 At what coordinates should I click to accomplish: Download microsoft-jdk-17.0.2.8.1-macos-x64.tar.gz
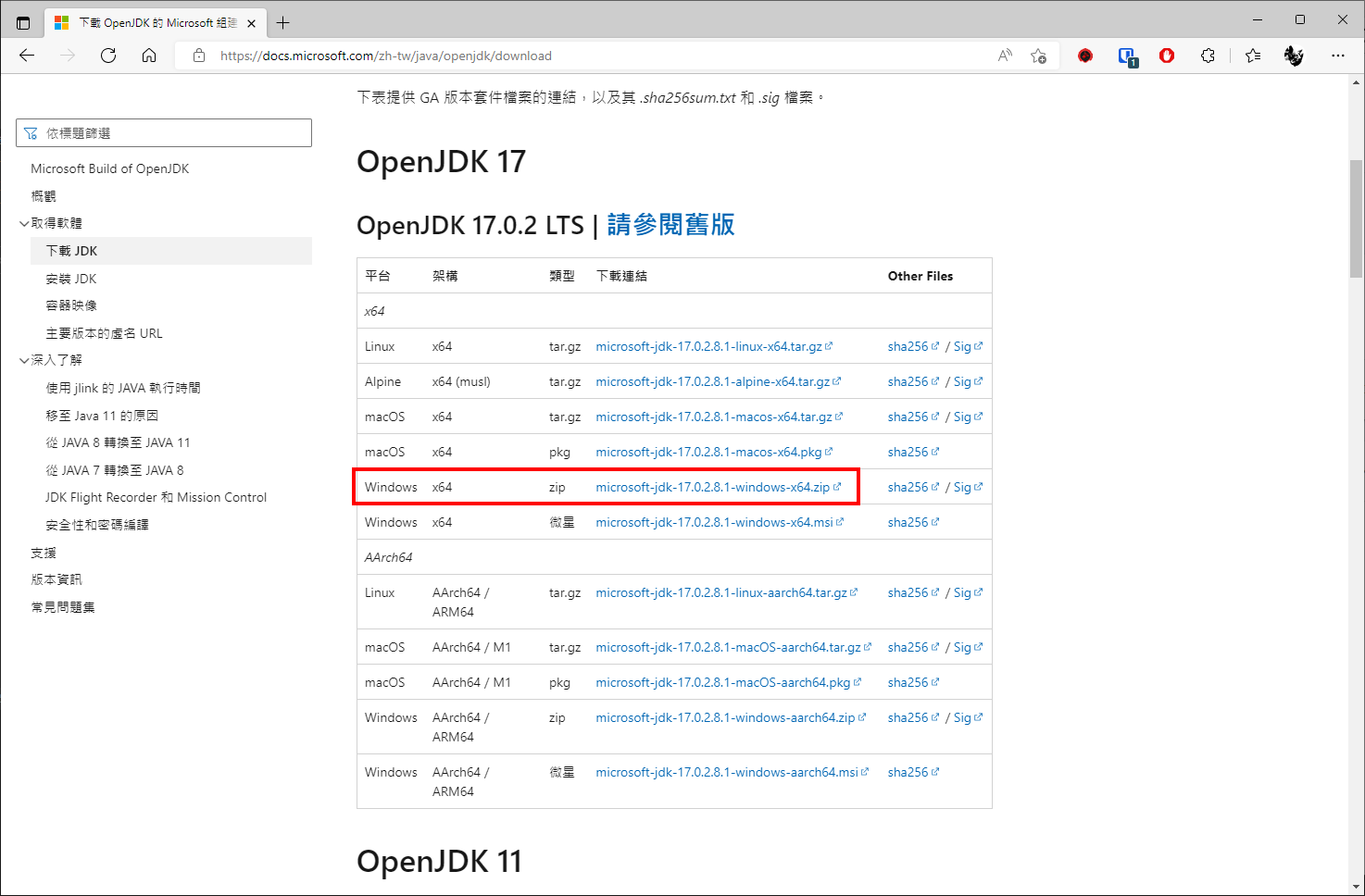point(719,417)
